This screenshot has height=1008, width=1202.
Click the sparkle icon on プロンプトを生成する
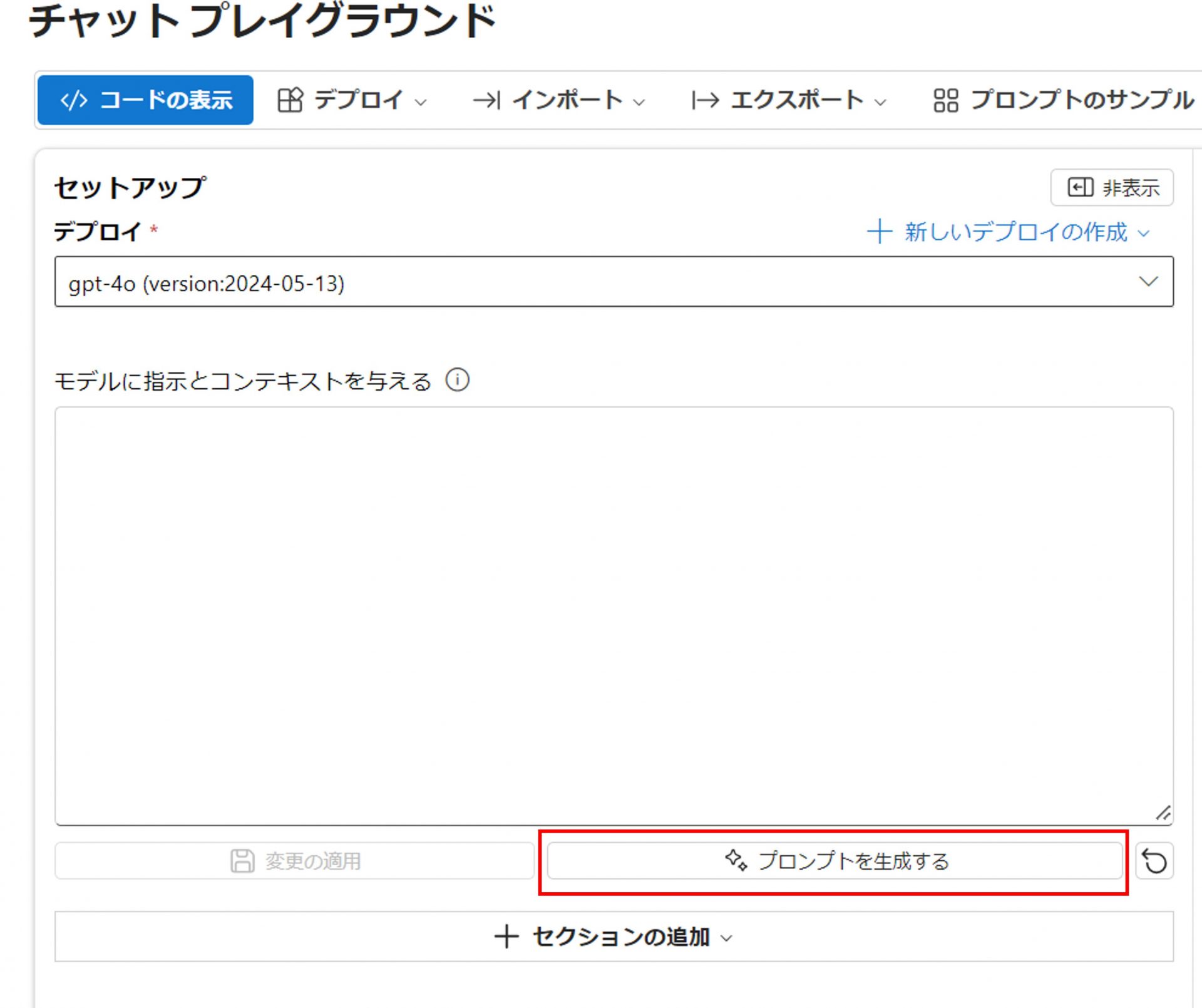[736, 860]
